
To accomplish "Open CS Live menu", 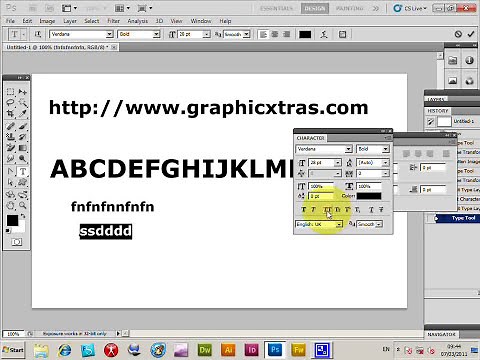I will click(410, 8).
